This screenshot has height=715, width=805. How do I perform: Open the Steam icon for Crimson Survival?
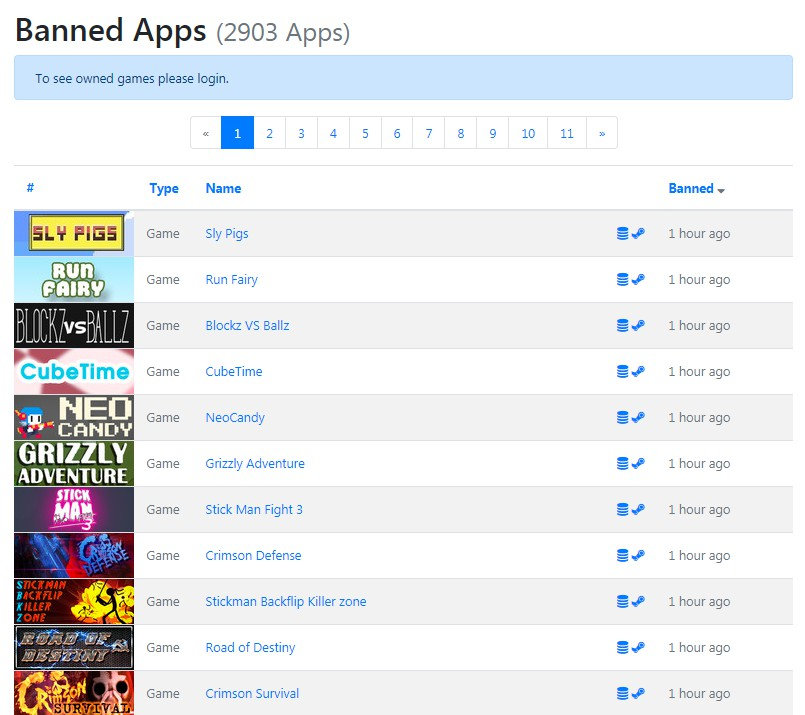[638, 694]
